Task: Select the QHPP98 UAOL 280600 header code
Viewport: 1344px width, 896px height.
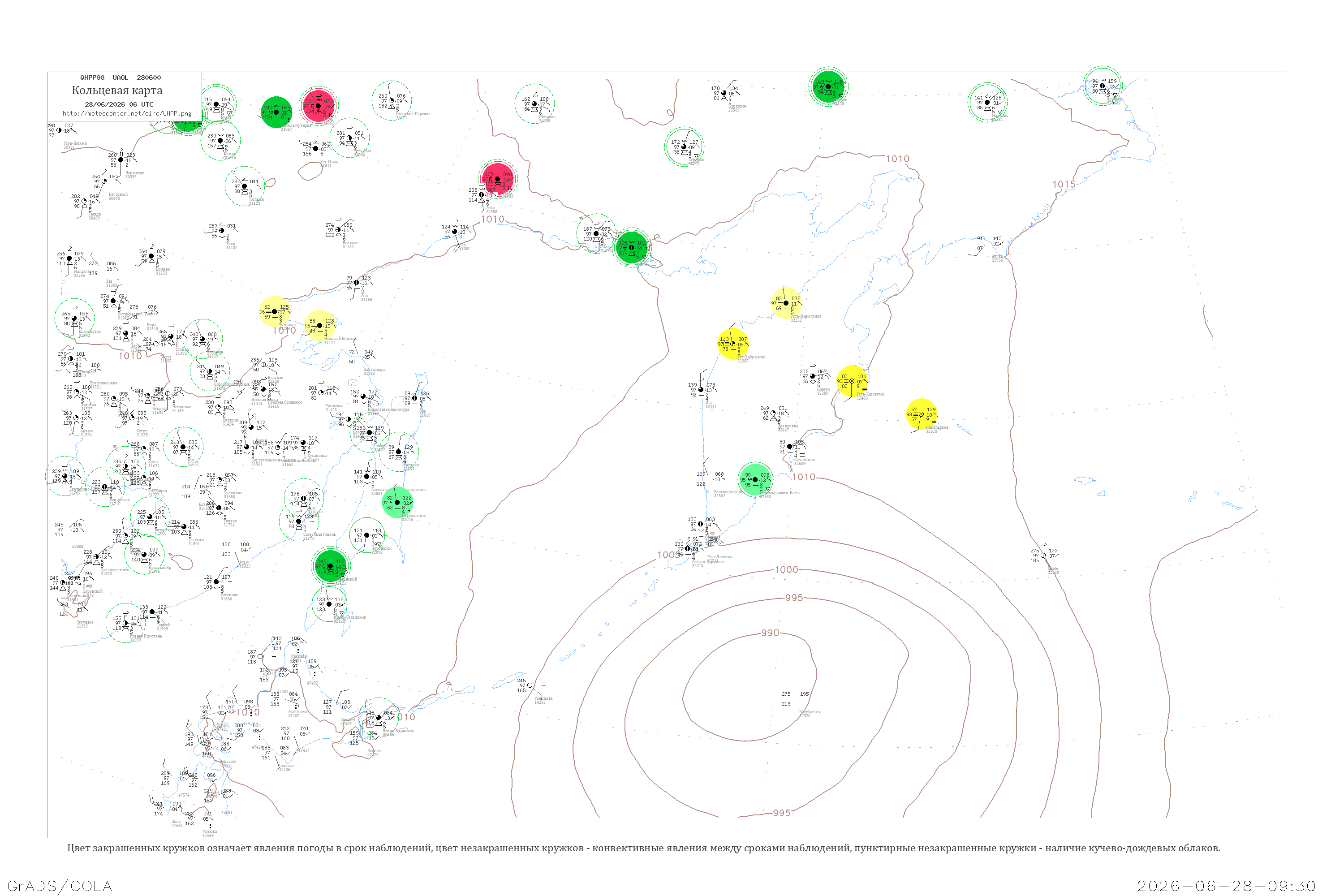Action: [x=121, y=77]
